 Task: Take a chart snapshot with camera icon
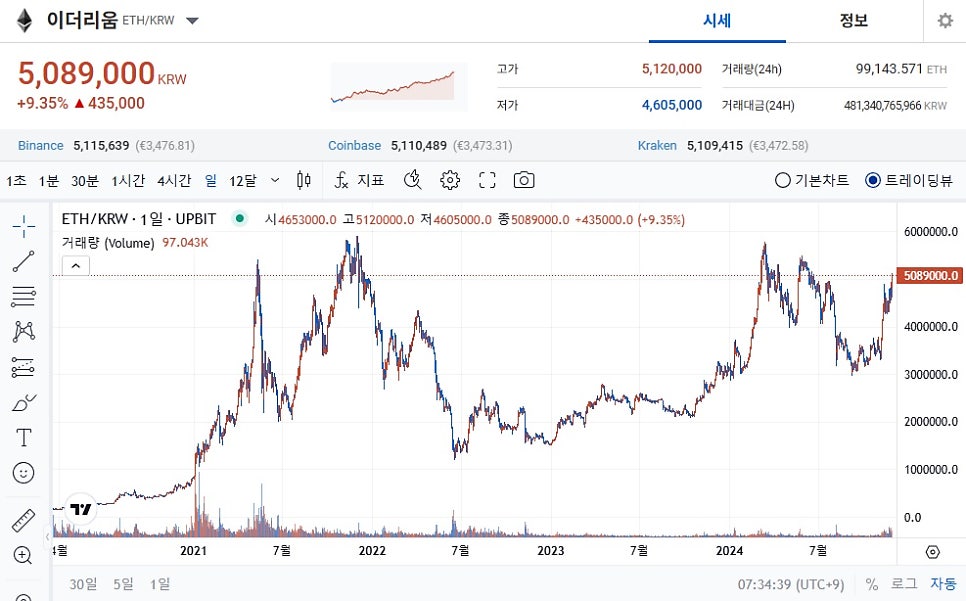(523, 180)
